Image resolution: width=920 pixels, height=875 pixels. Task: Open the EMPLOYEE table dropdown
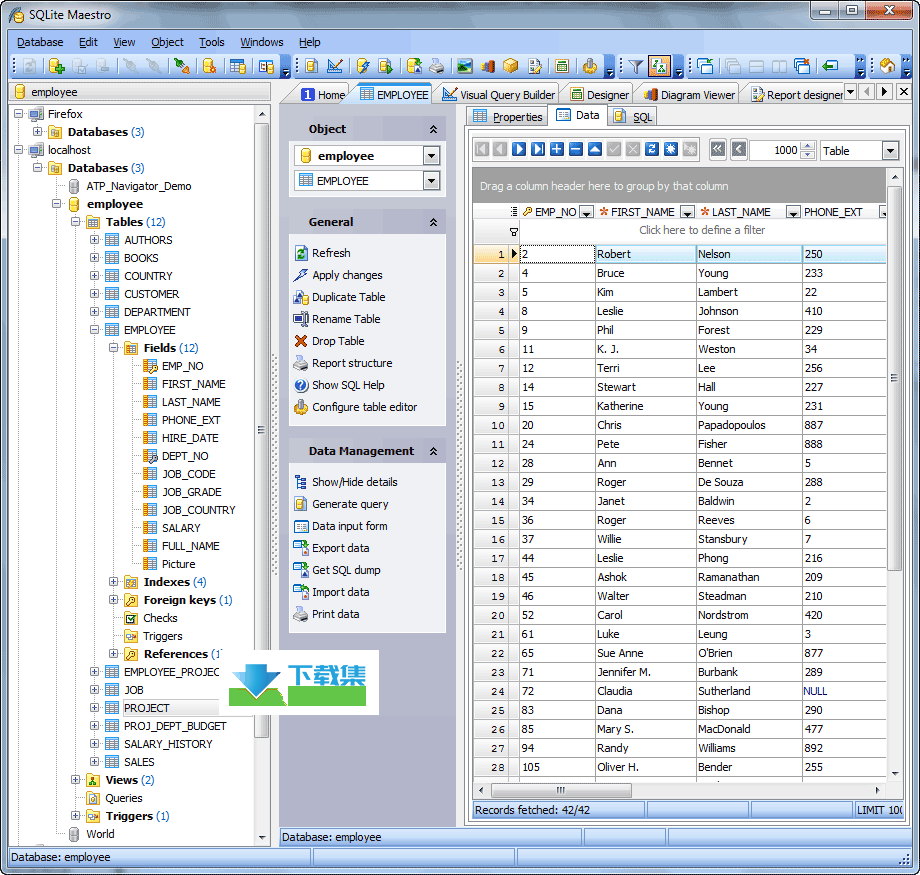[431, 181]
